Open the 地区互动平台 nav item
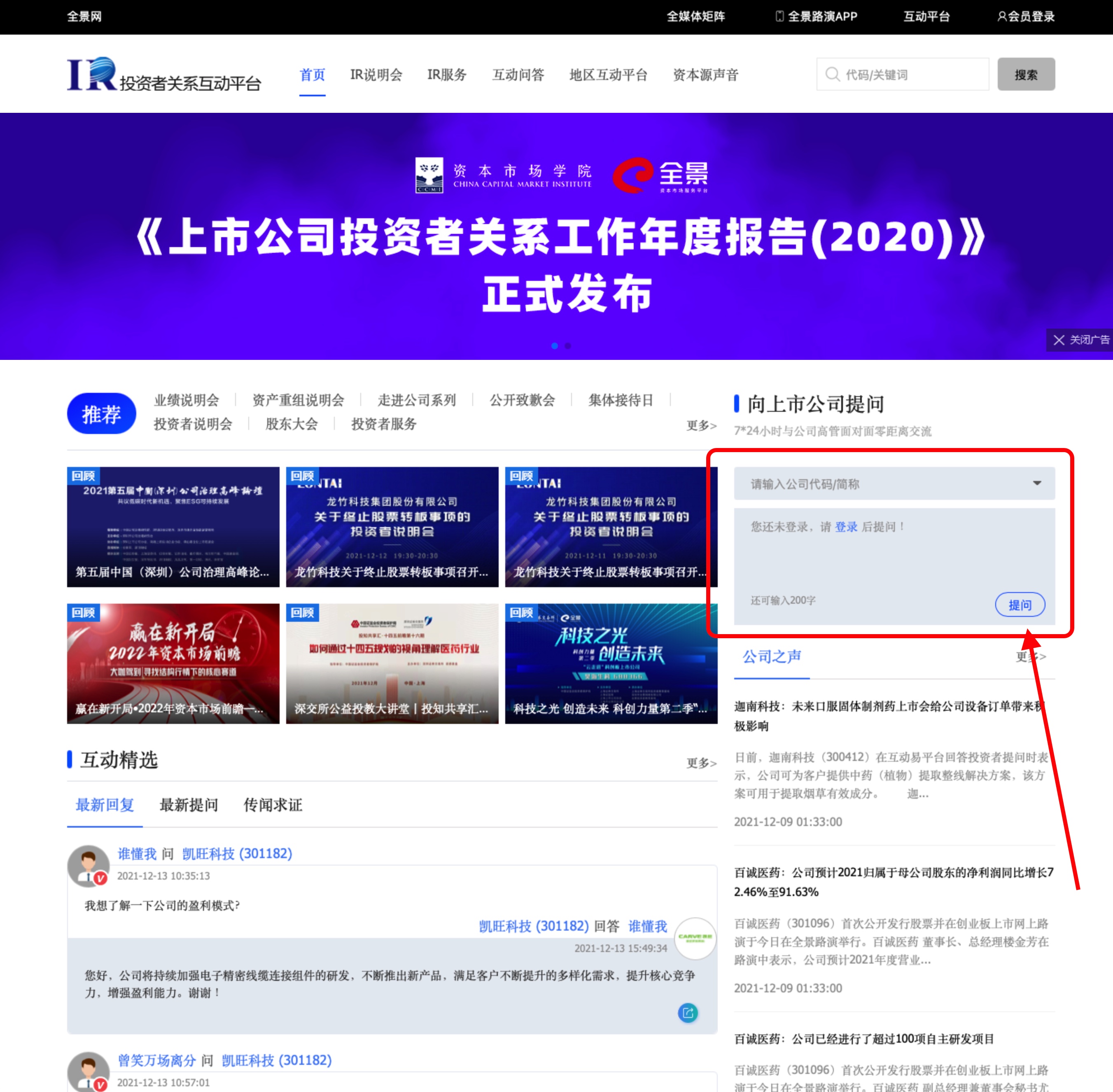Screen dimensions: 1113x1092 pos(609,75)
